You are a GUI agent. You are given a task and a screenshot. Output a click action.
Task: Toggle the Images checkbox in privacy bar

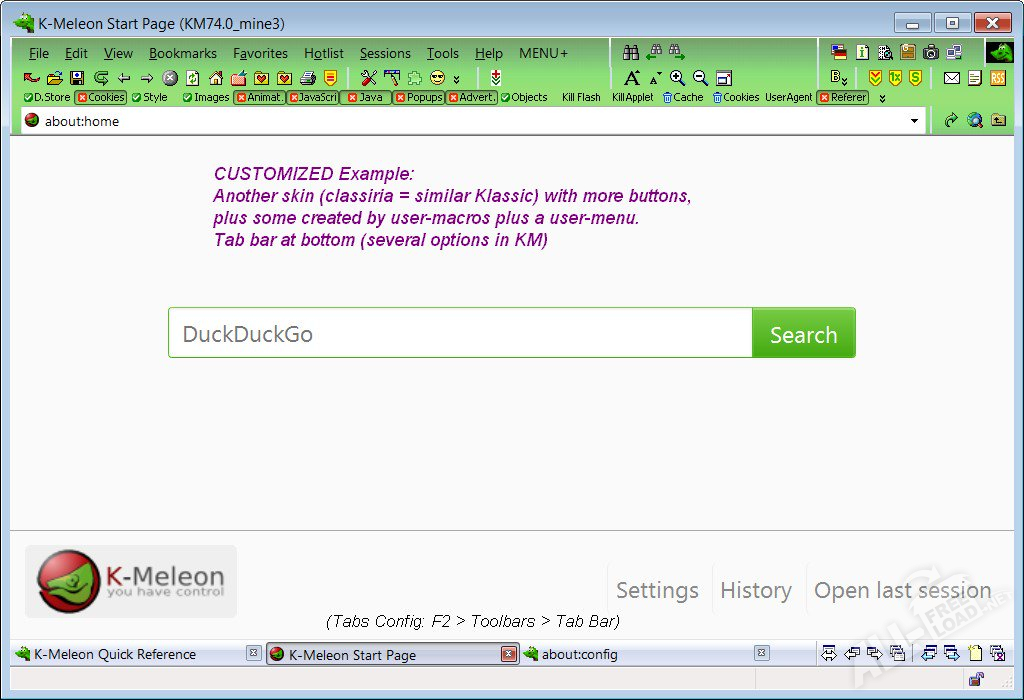pos(206,97)
